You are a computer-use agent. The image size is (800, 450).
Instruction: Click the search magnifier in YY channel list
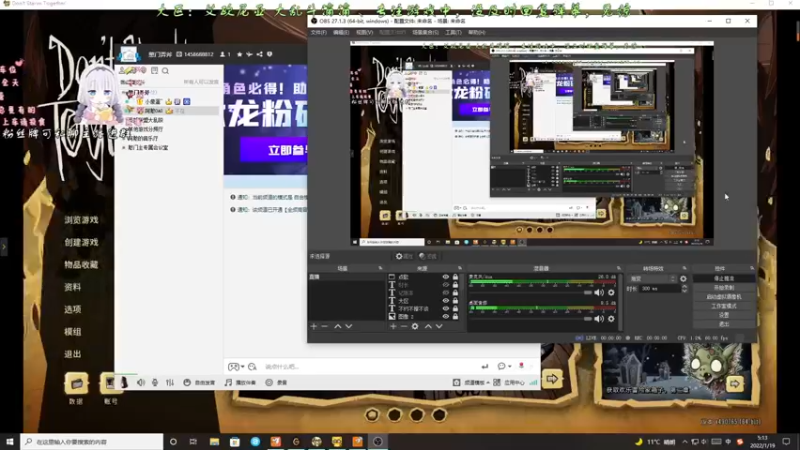(x=165, y=71)
